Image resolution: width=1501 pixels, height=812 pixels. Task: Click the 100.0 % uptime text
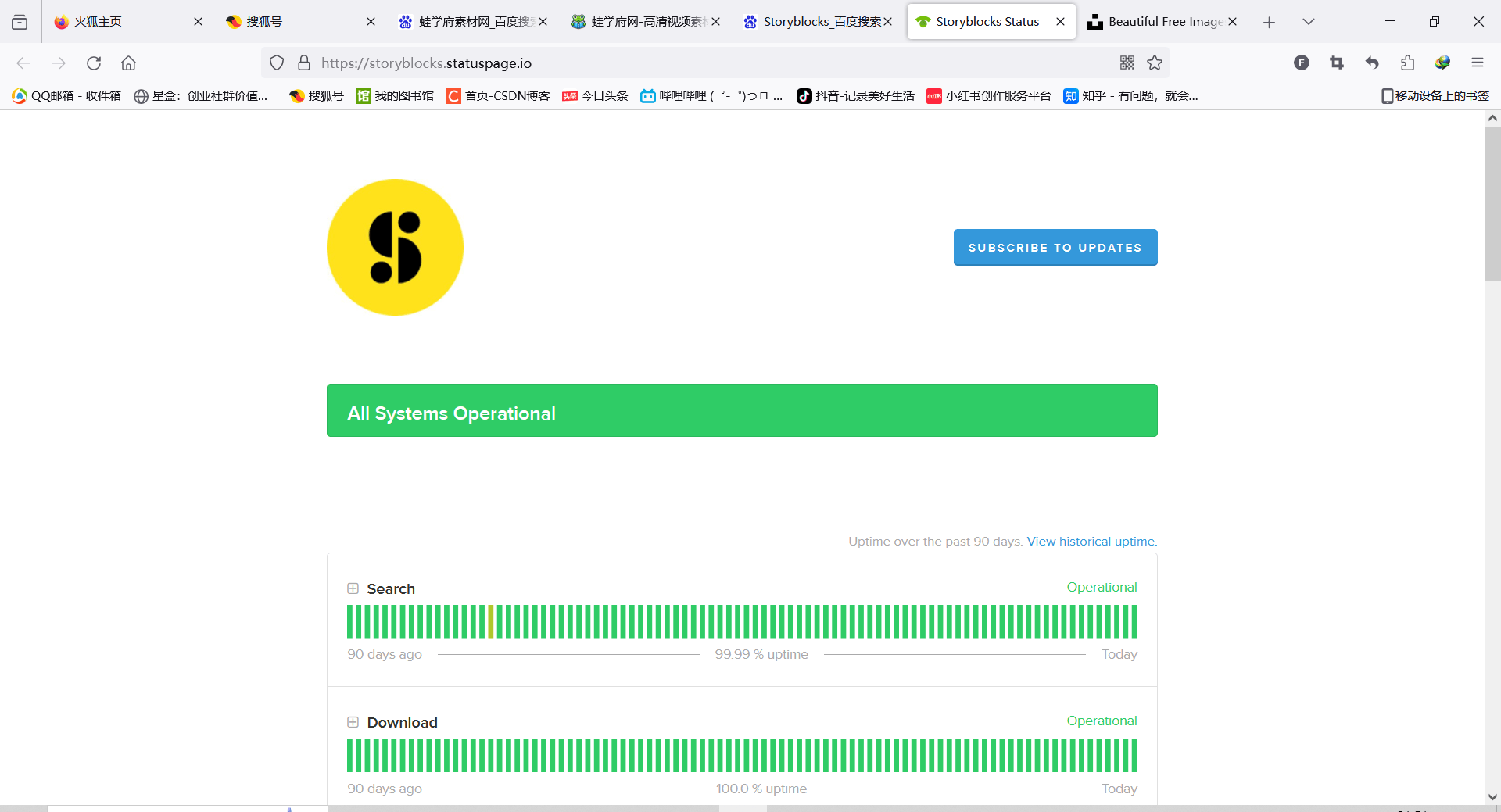pyautogui.click(x=761, y=789)
